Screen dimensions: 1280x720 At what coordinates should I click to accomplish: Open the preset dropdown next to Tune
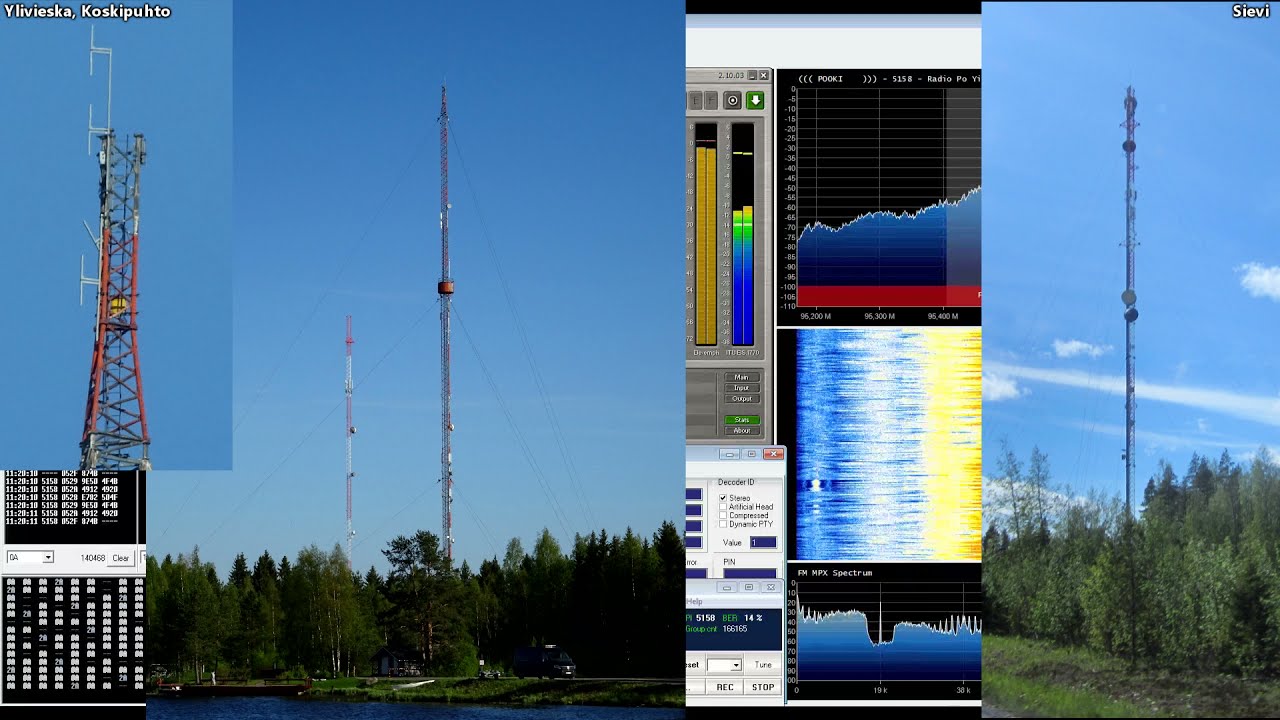point(724,665)
